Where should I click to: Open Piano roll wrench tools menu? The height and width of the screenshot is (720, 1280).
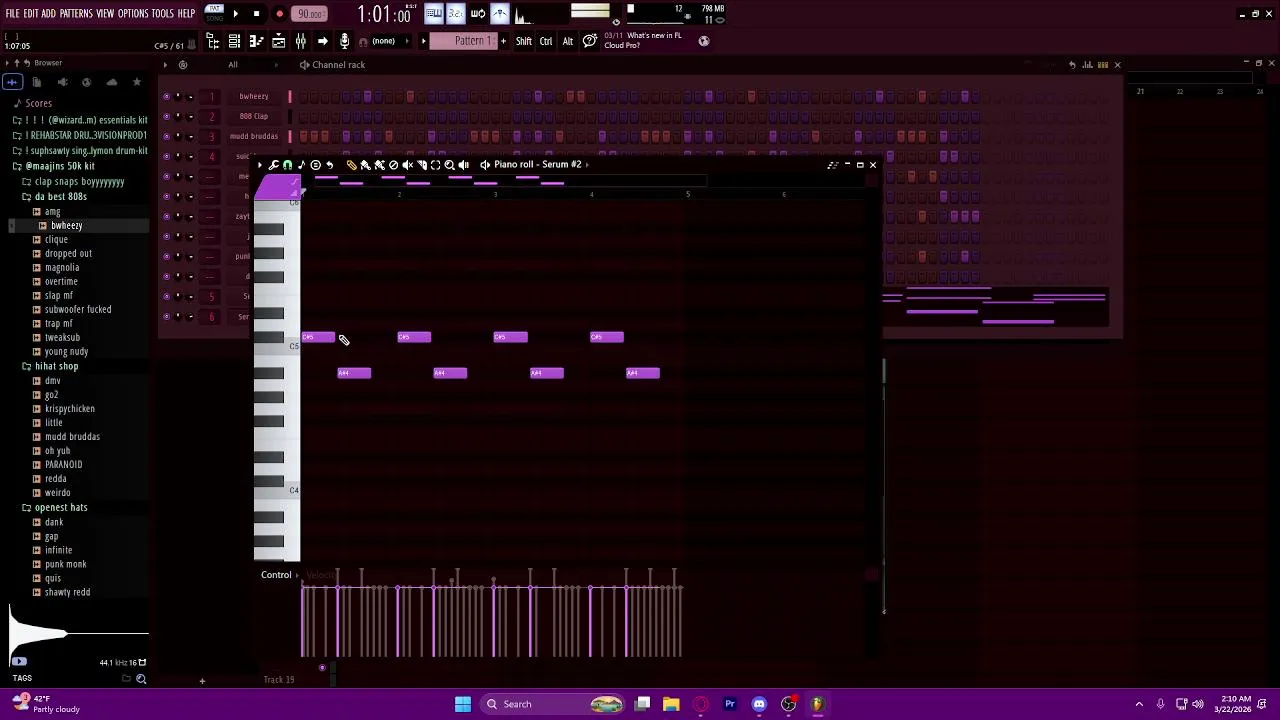[274, 165]
